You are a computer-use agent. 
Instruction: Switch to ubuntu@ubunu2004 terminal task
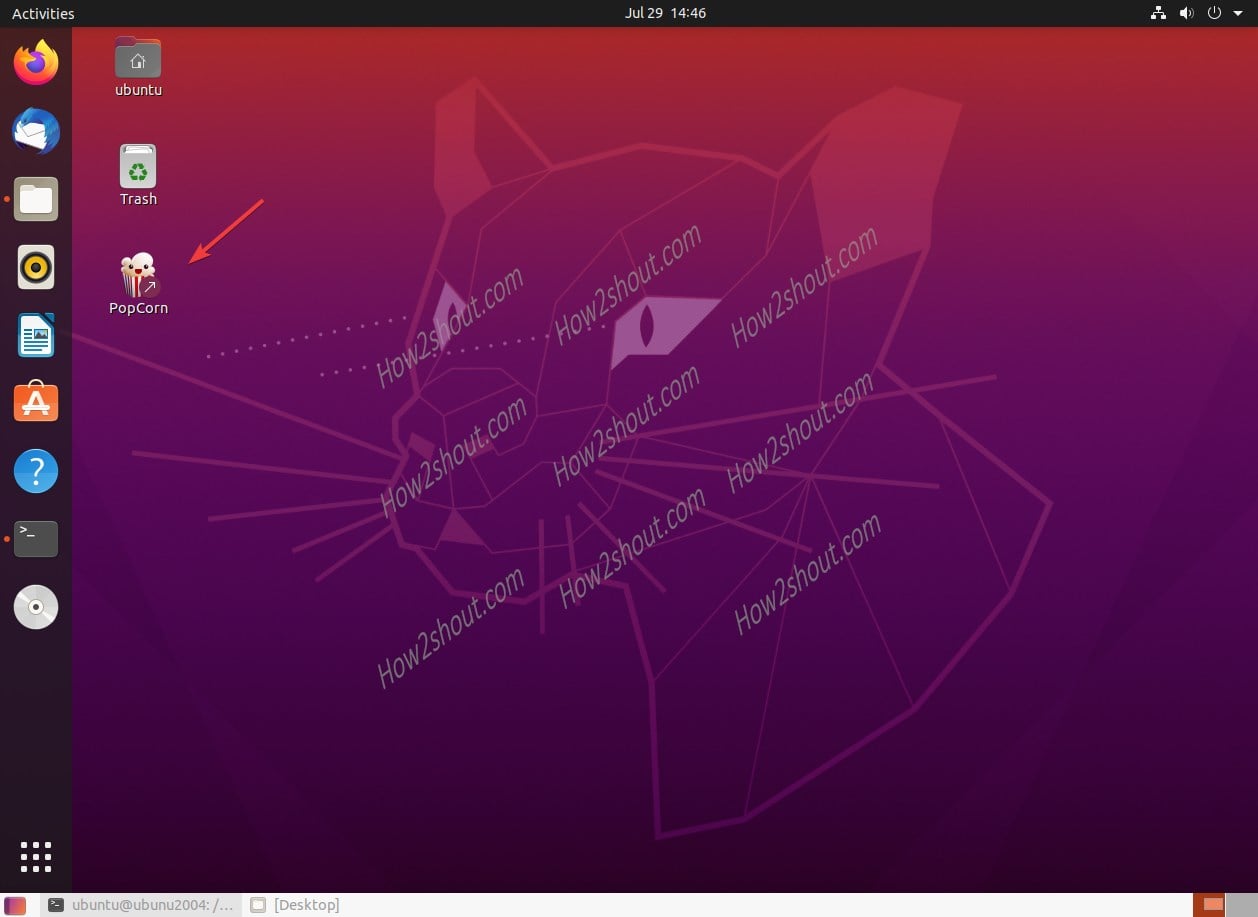tap(140, 905)
